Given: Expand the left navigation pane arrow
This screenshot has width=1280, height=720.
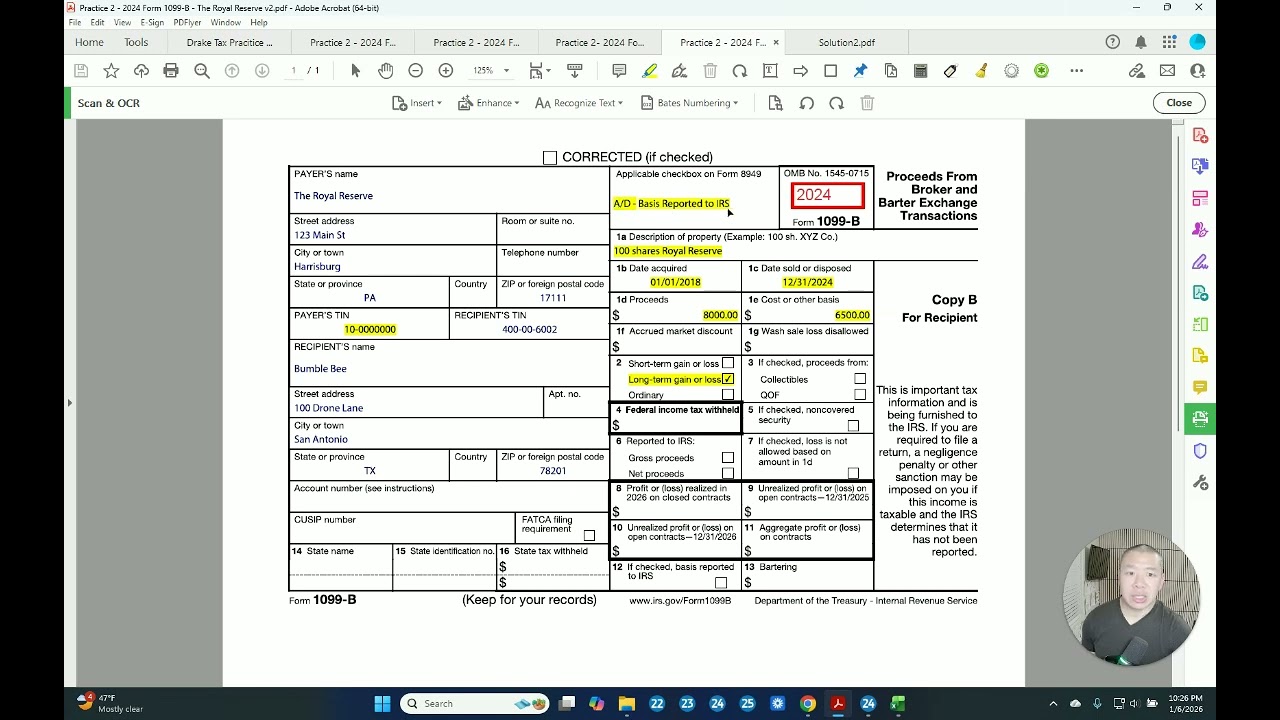Looking at the screenshot, I should tap(69, 403).
